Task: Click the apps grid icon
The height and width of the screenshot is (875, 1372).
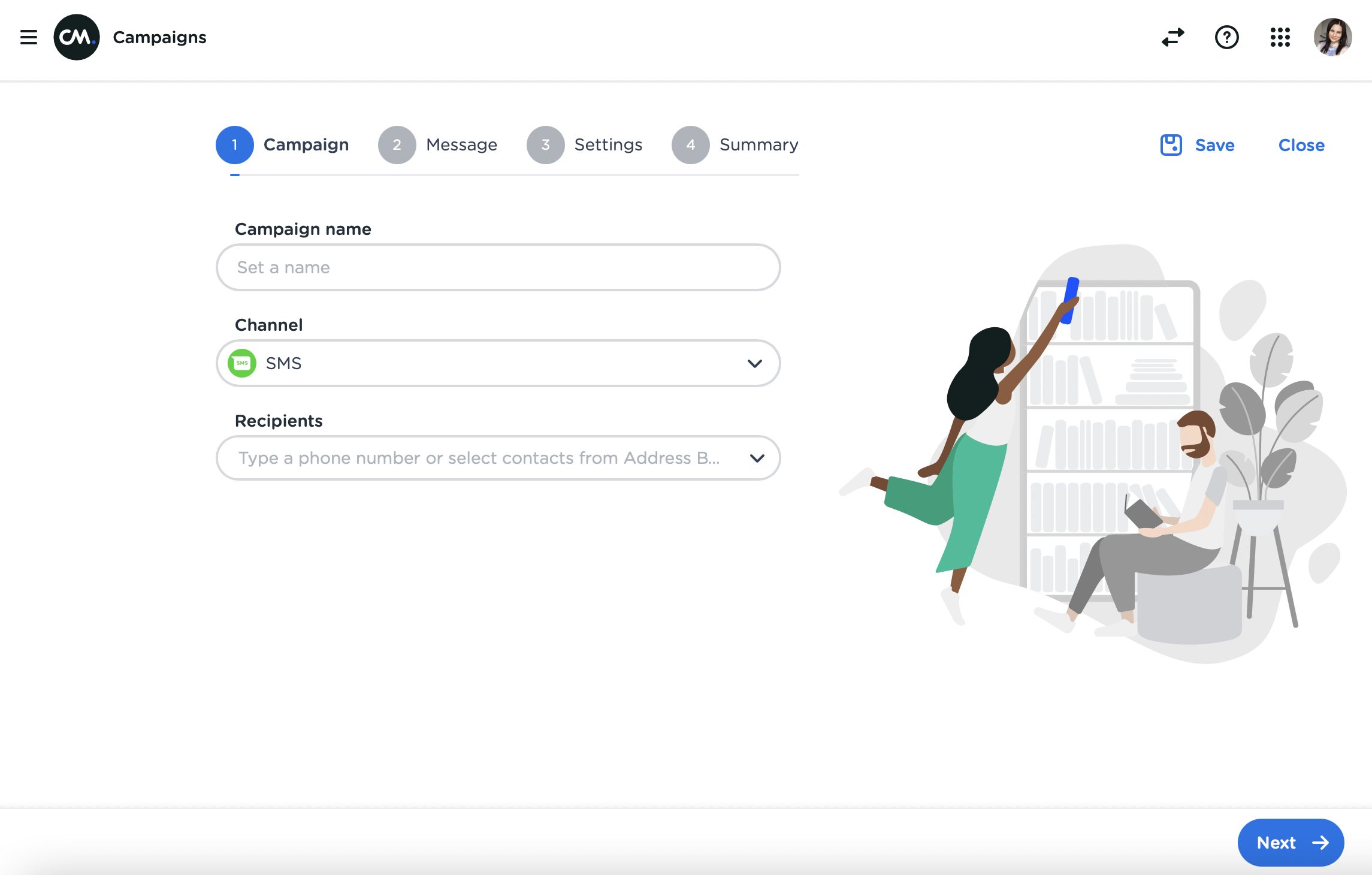Action: point(1280,37)
